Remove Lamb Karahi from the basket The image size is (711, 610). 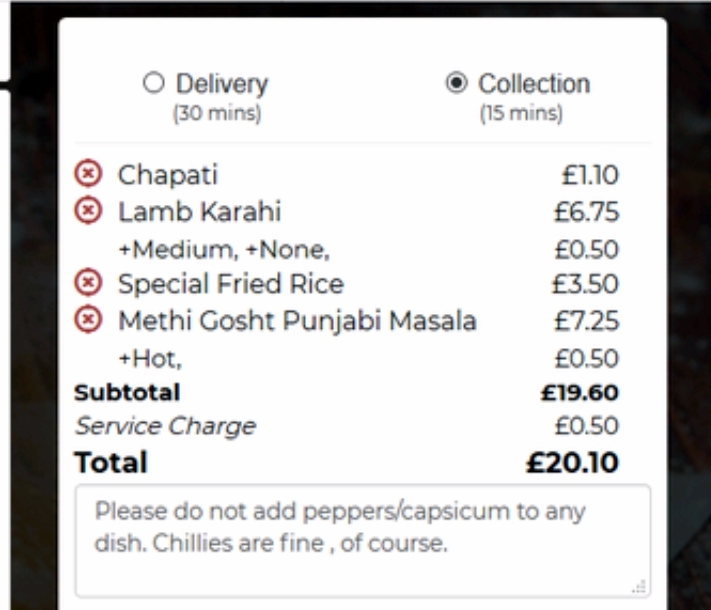(x=89, y=212)
